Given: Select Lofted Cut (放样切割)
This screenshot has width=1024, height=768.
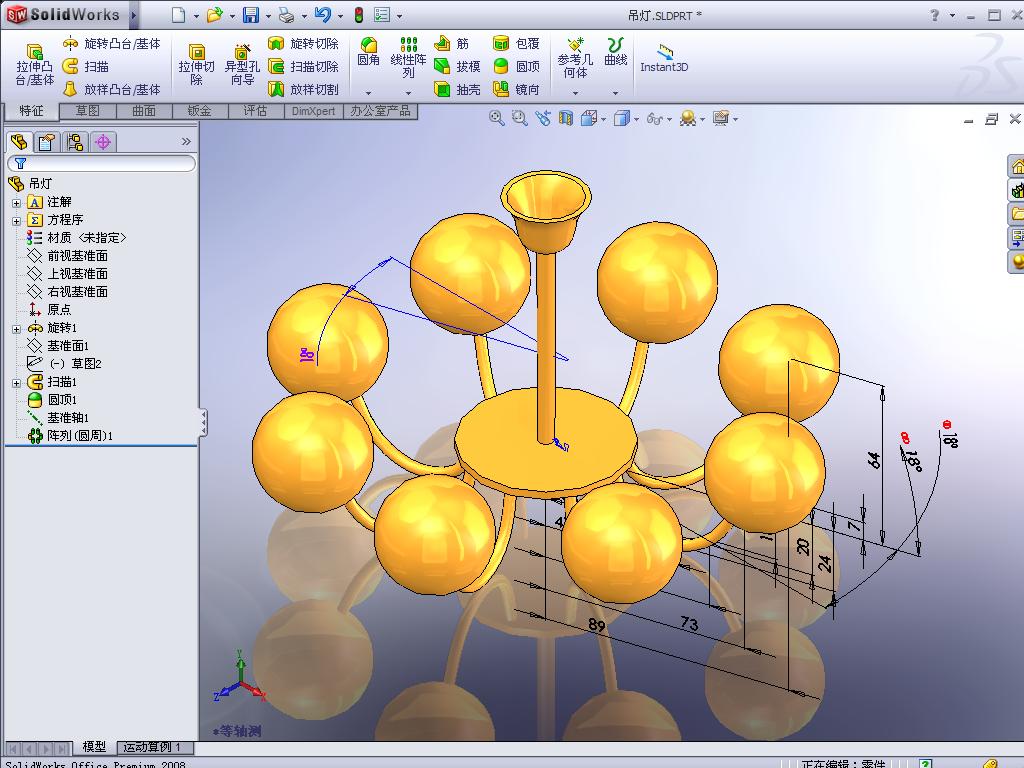Looking at the screenshot, I should 304,89.
